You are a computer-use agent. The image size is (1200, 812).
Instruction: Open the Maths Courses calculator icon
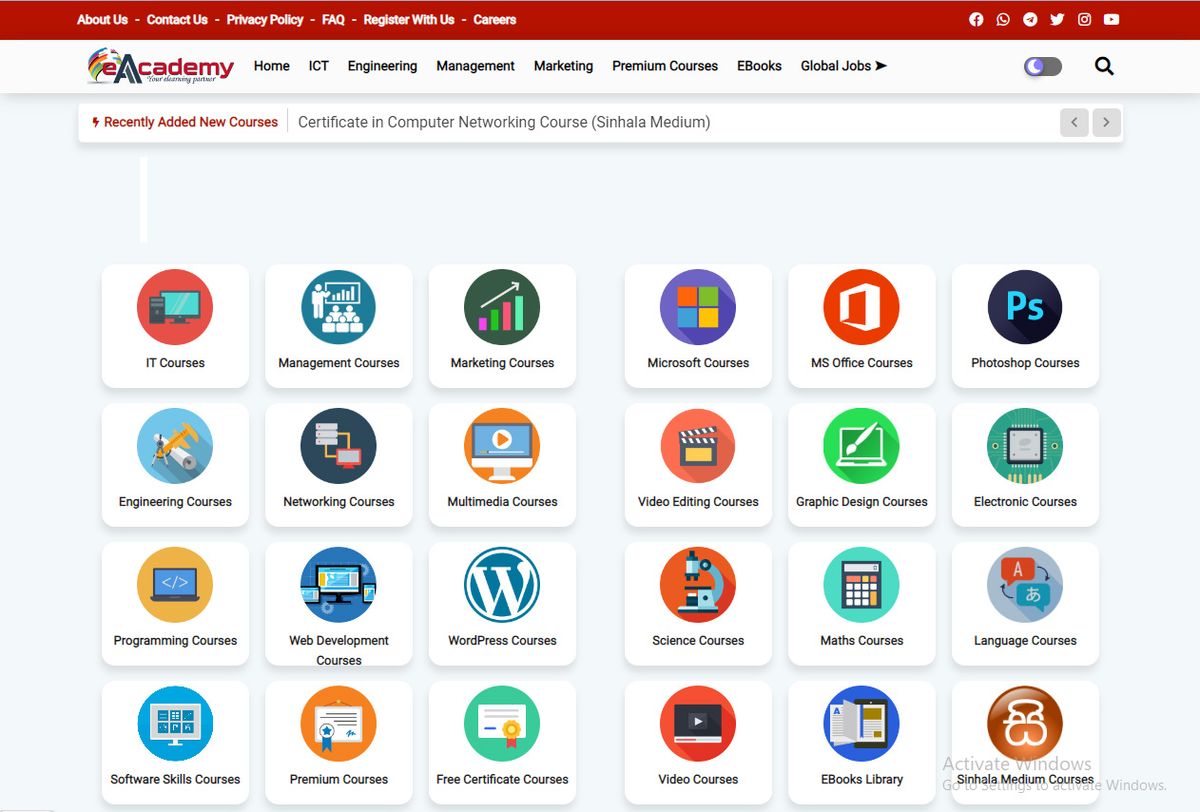point(861,585)
